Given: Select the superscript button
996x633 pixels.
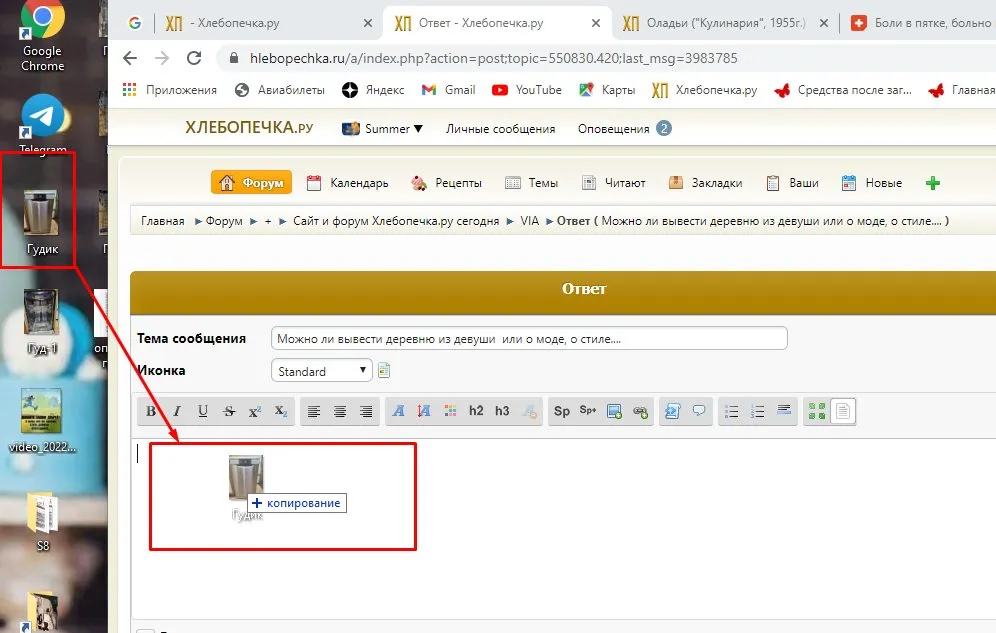Looking at the screenshot, I should click(x=255, y=411).
